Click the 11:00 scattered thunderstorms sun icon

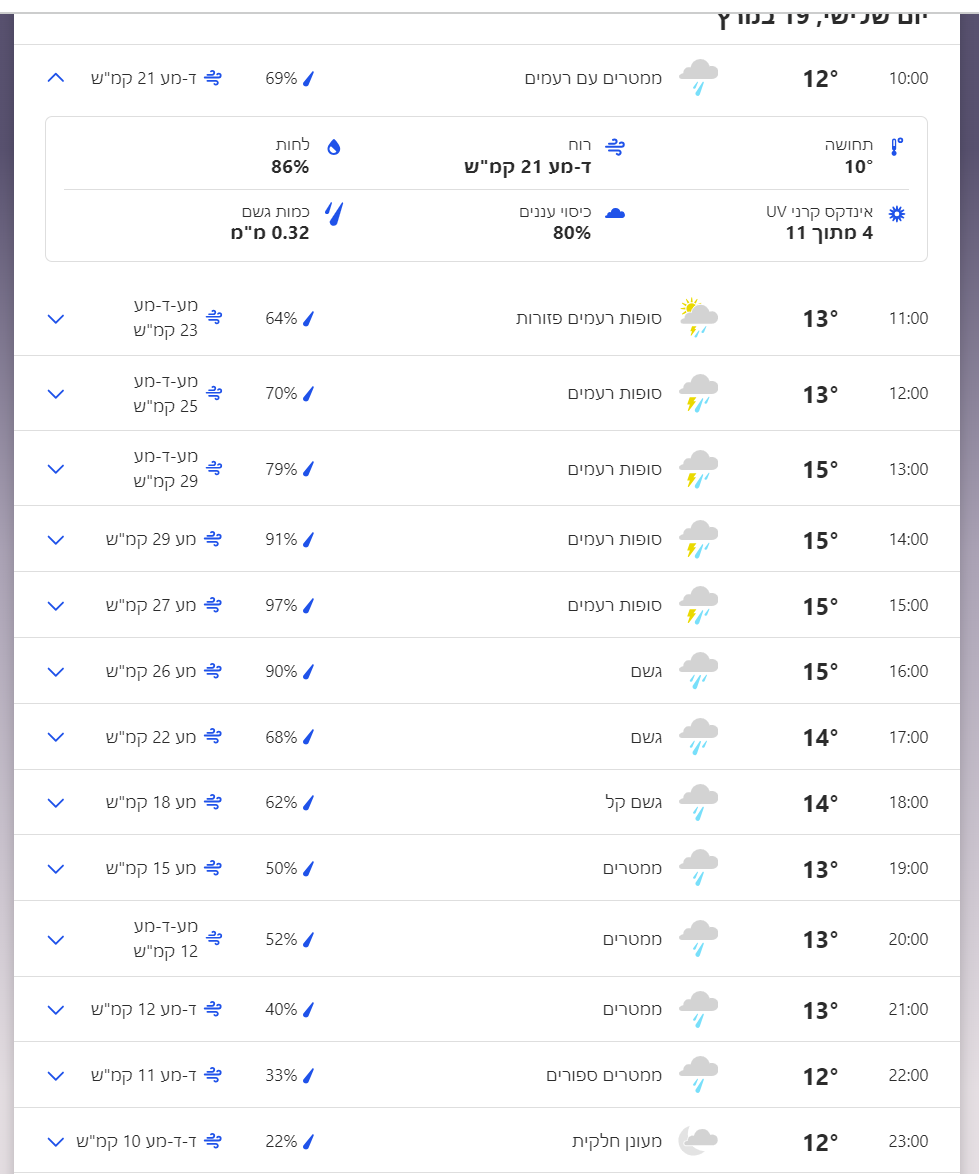tap(698, 318)
